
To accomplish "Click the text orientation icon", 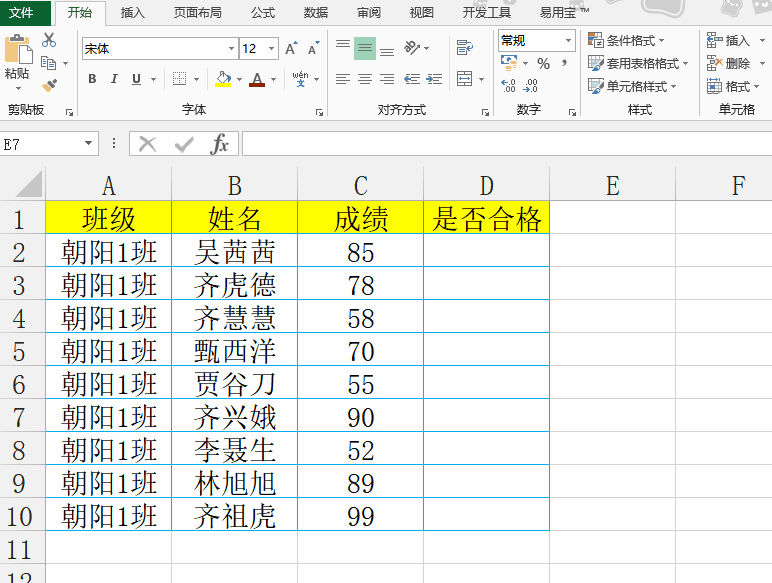I will click(412, 48).
